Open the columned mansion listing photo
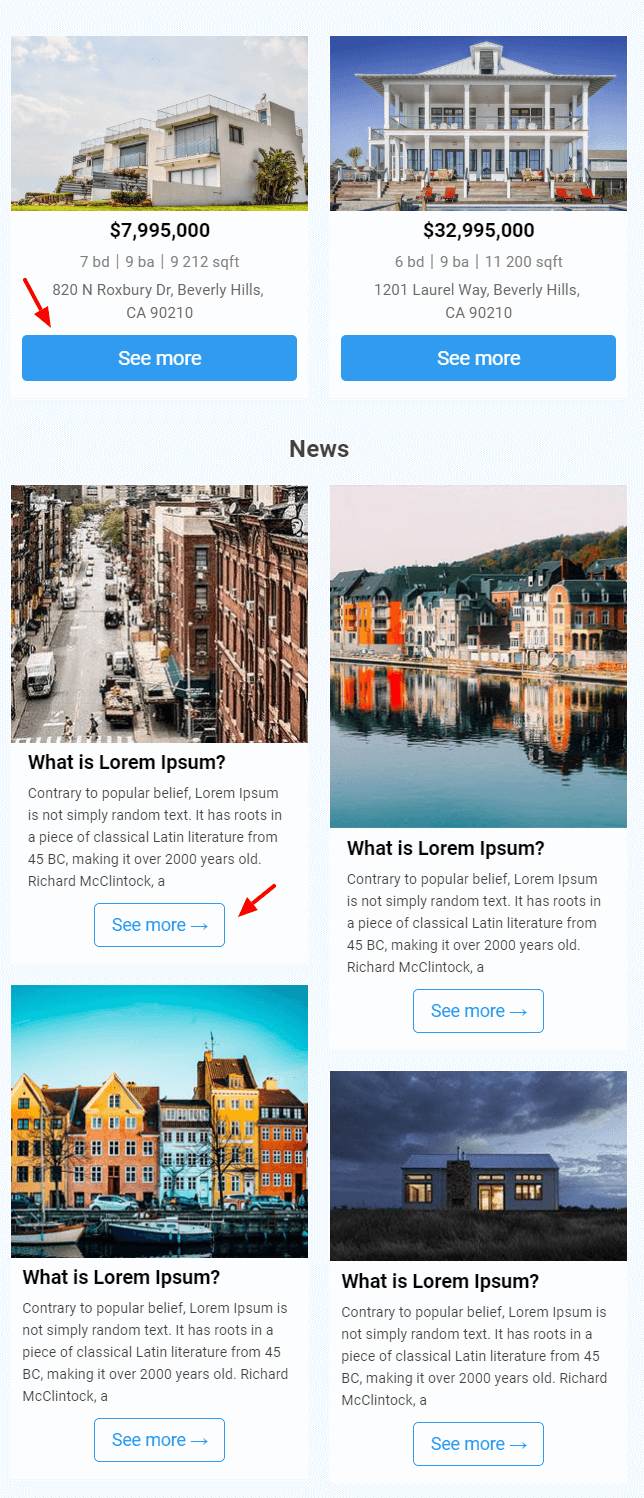The height and width of the screenshot is (1498, 644). (478, 124)
